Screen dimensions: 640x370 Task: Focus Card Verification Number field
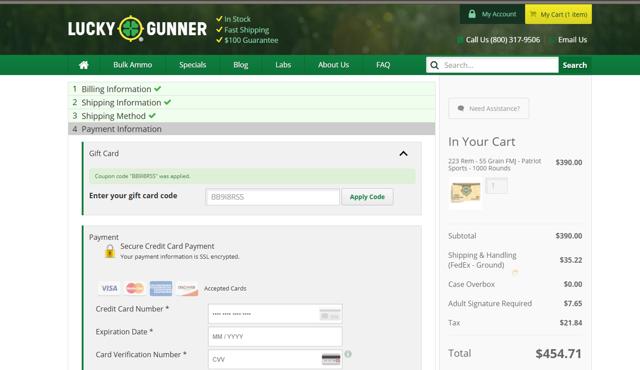275,359
